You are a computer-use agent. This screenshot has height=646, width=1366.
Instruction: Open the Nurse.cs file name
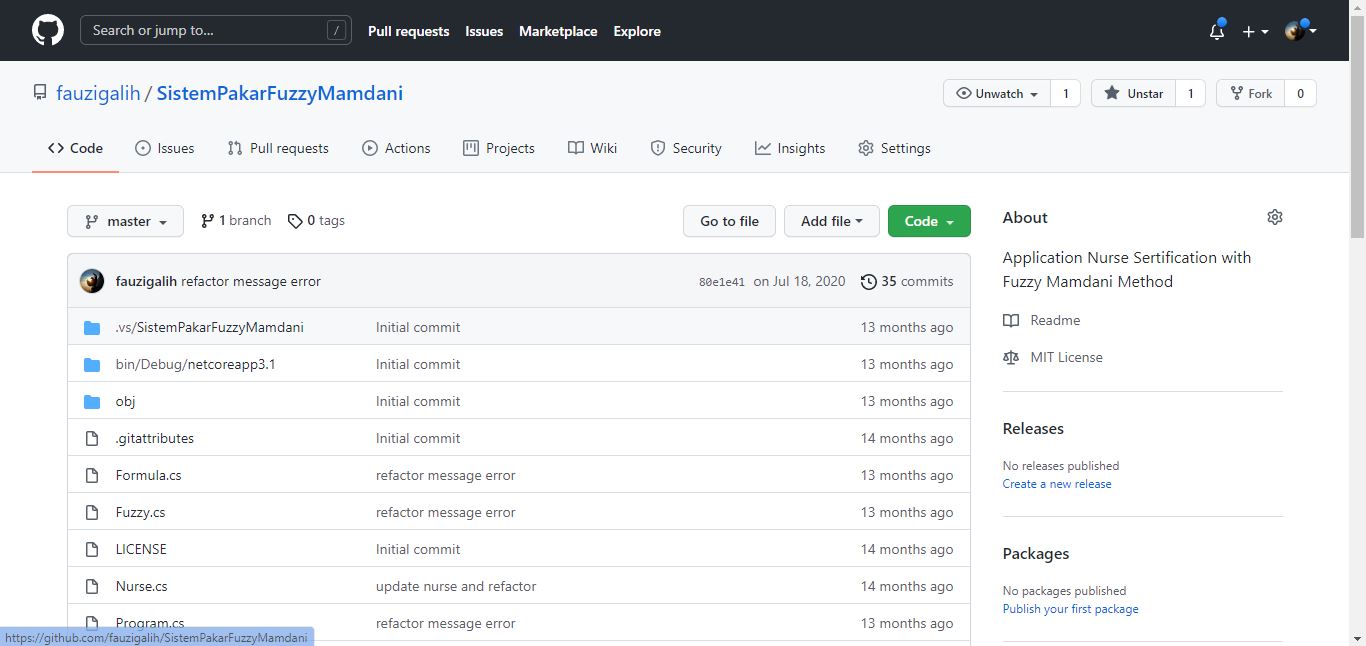coord(141,586)
